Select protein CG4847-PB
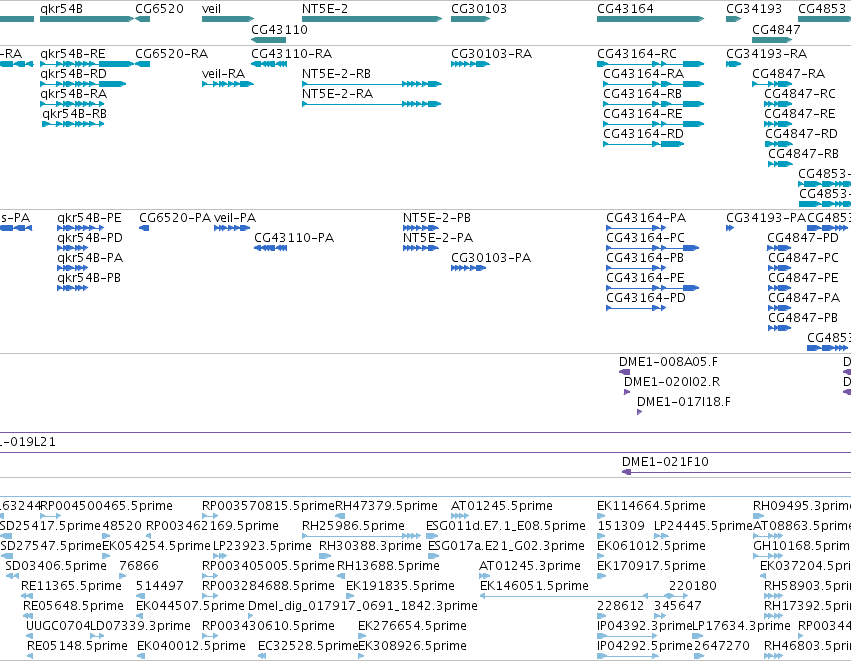 (x=803, y=318)
